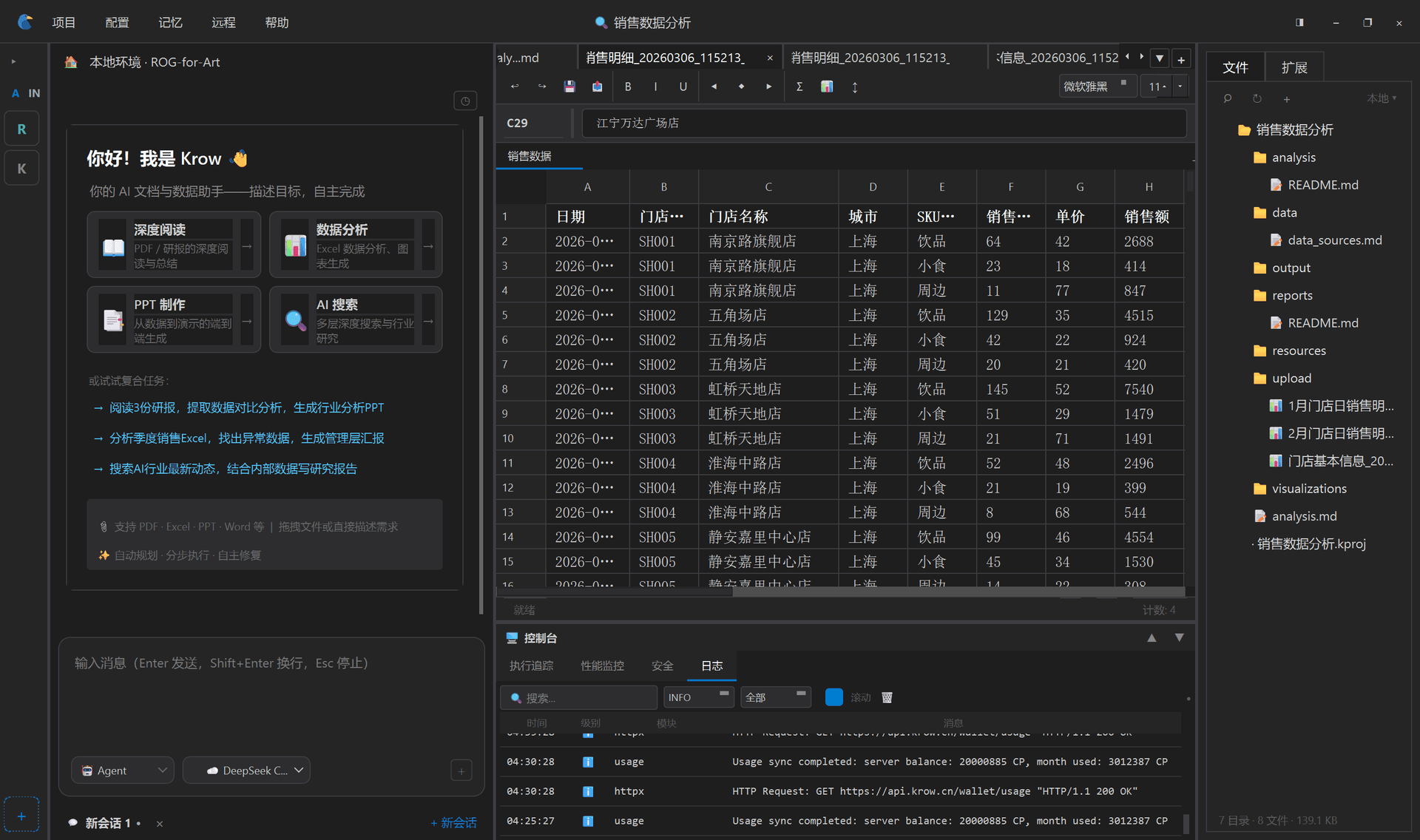Screen dimensions: 1420x840
Task: Insert chart using the chart toolbar icon
Action: pyautogui.click(x=827, y=87)
